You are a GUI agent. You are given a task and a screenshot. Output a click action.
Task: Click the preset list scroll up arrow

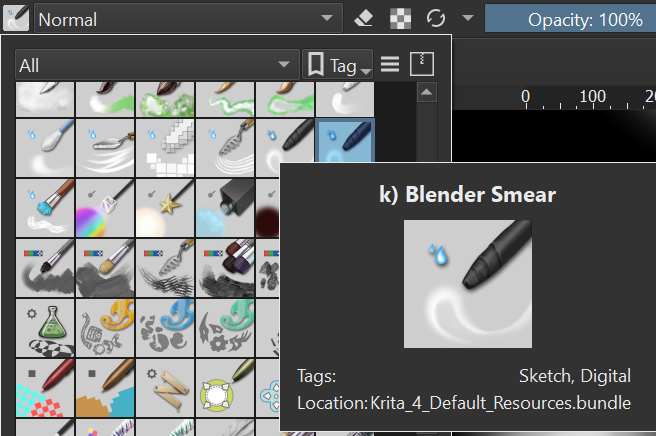(425, 94)
